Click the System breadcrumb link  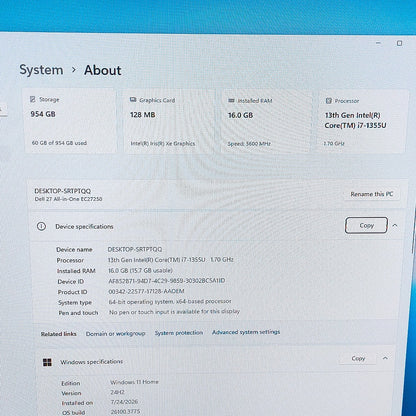(x=41, y=70)
